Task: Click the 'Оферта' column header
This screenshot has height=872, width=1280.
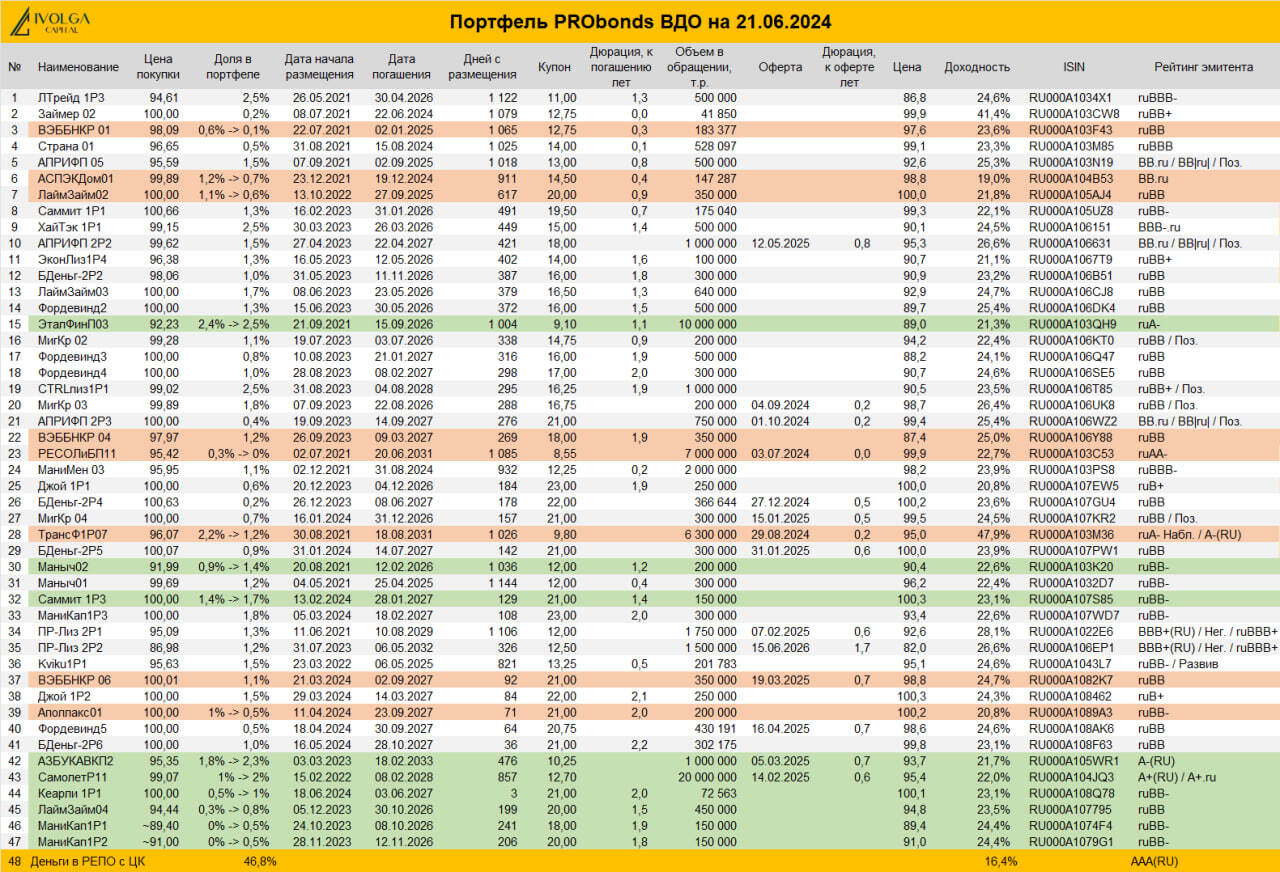Action: pyautogui.click(x=780, y=67)
